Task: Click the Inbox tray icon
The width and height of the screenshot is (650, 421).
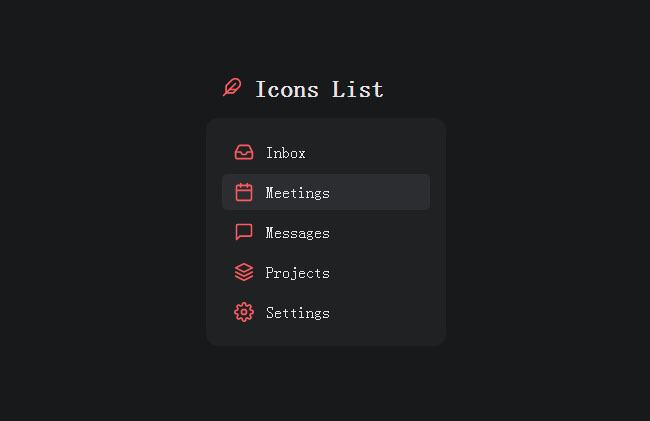Action: click(244, 153)
